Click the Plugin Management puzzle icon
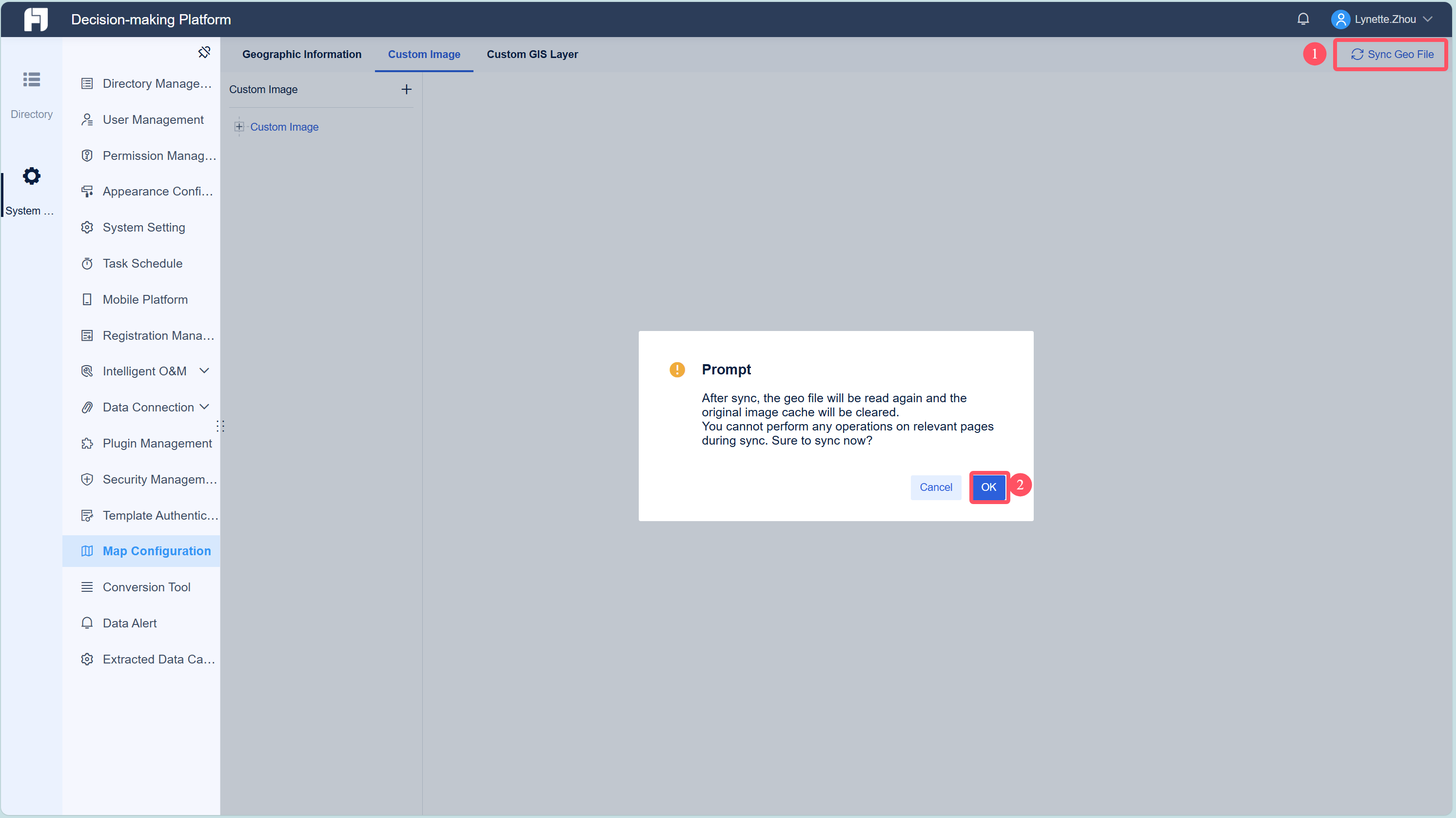The width and height of the screenshot is (1456, 818). pyautogui.click(x=87, y=444)
